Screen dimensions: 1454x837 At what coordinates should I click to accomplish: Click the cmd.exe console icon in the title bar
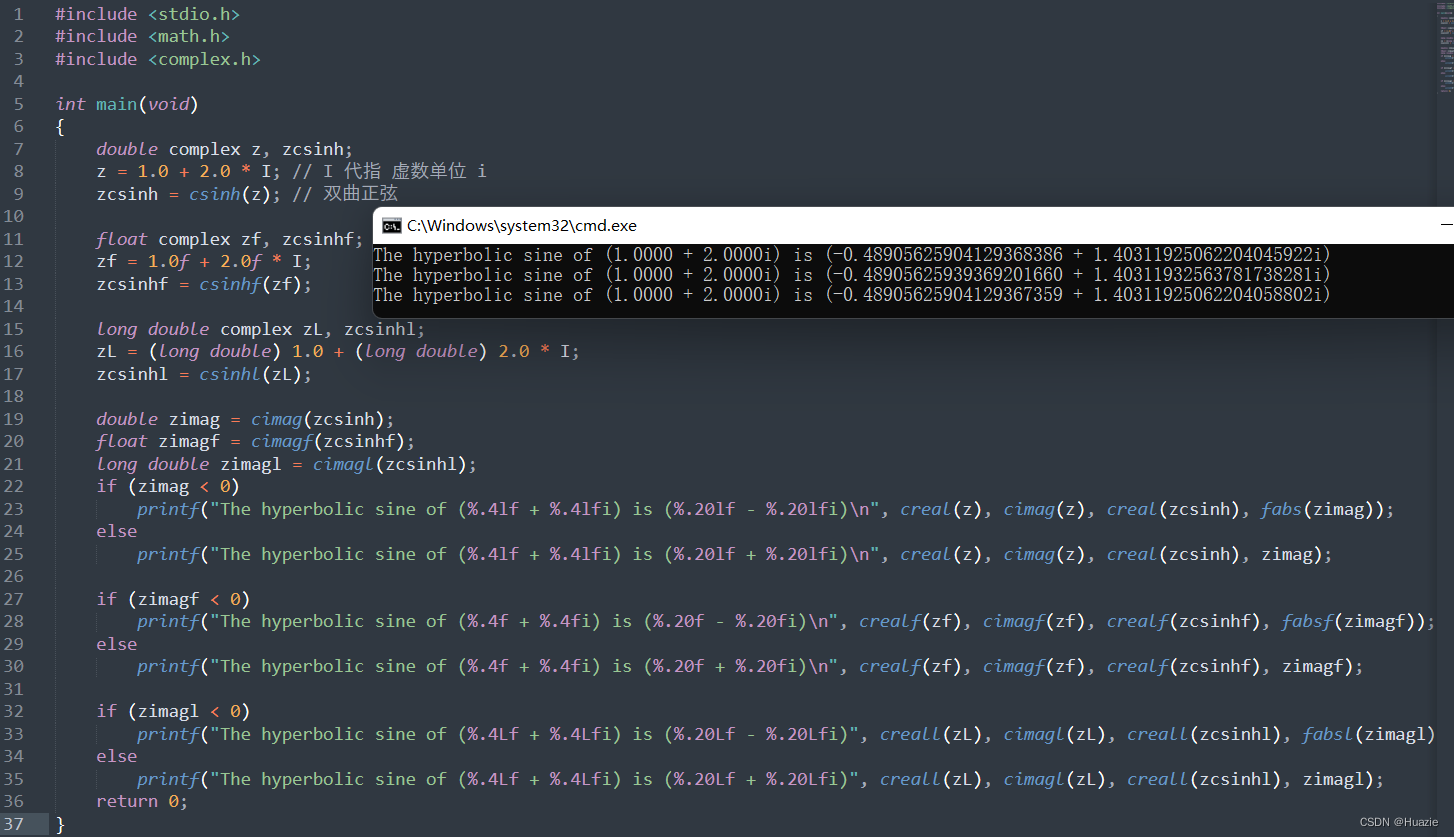point(392,226)
